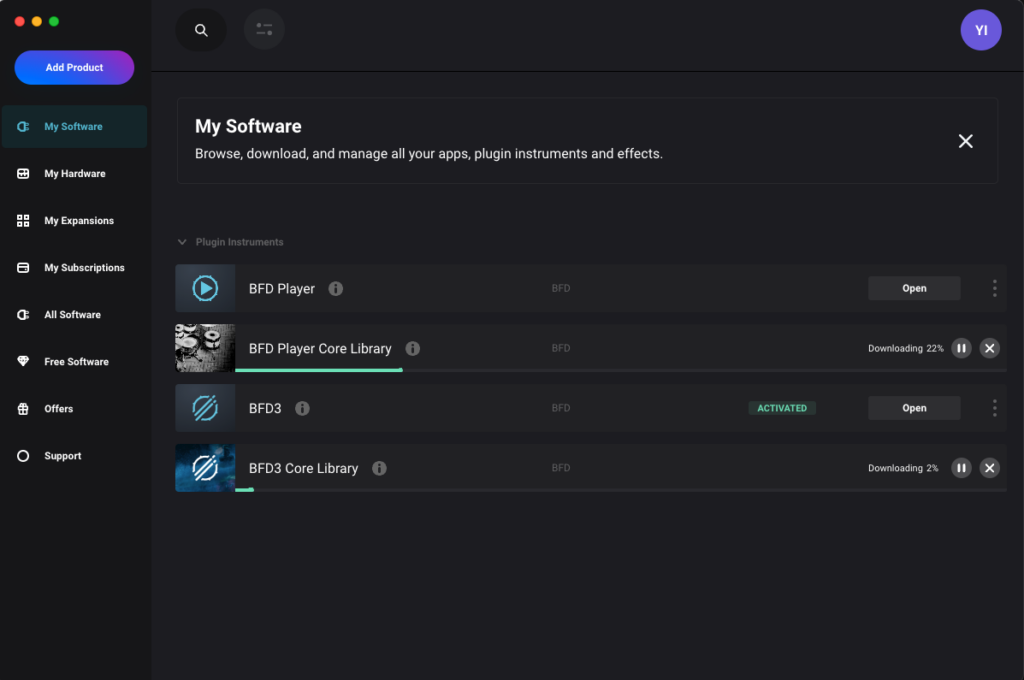Show info for BFD3

pyautogui.click(x=302, y=408)
